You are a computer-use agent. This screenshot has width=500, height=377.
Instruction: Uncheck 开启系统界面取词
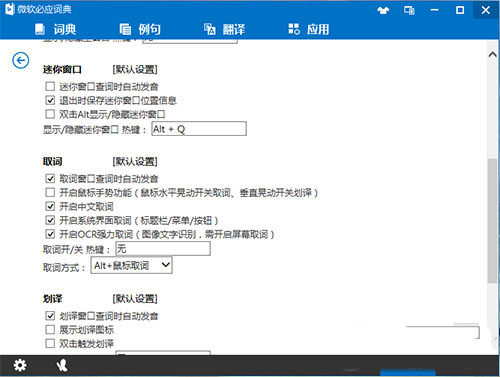(x=50, y=220)
